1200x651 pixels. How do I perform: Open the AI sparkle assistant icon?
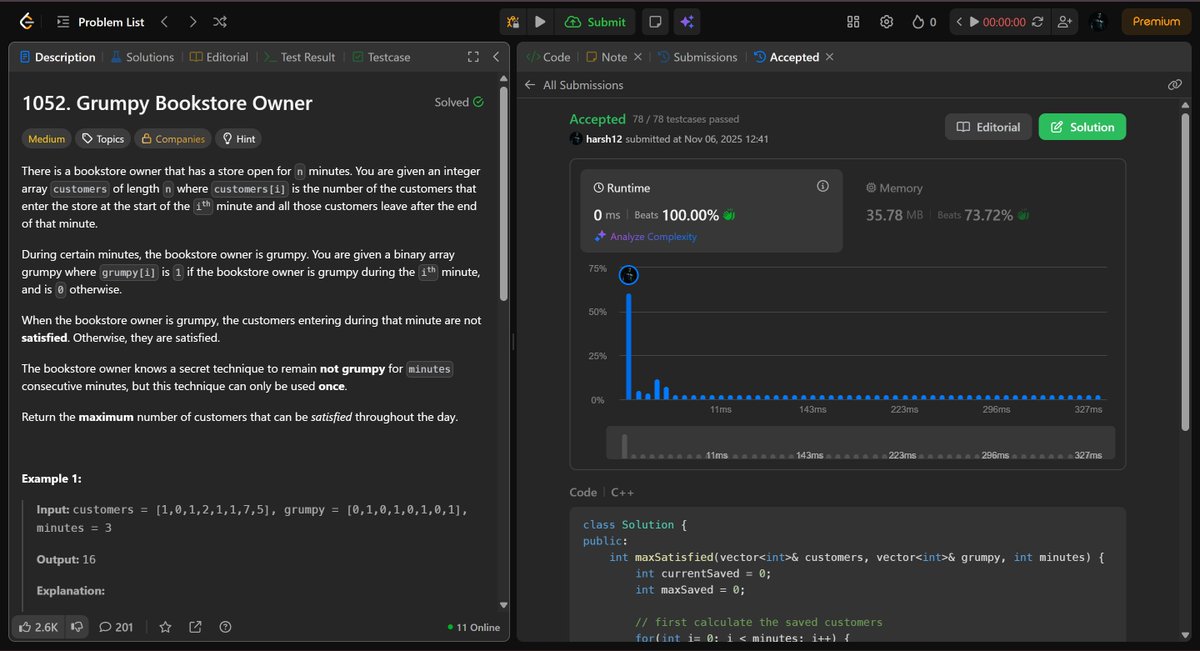click(686, 21)
